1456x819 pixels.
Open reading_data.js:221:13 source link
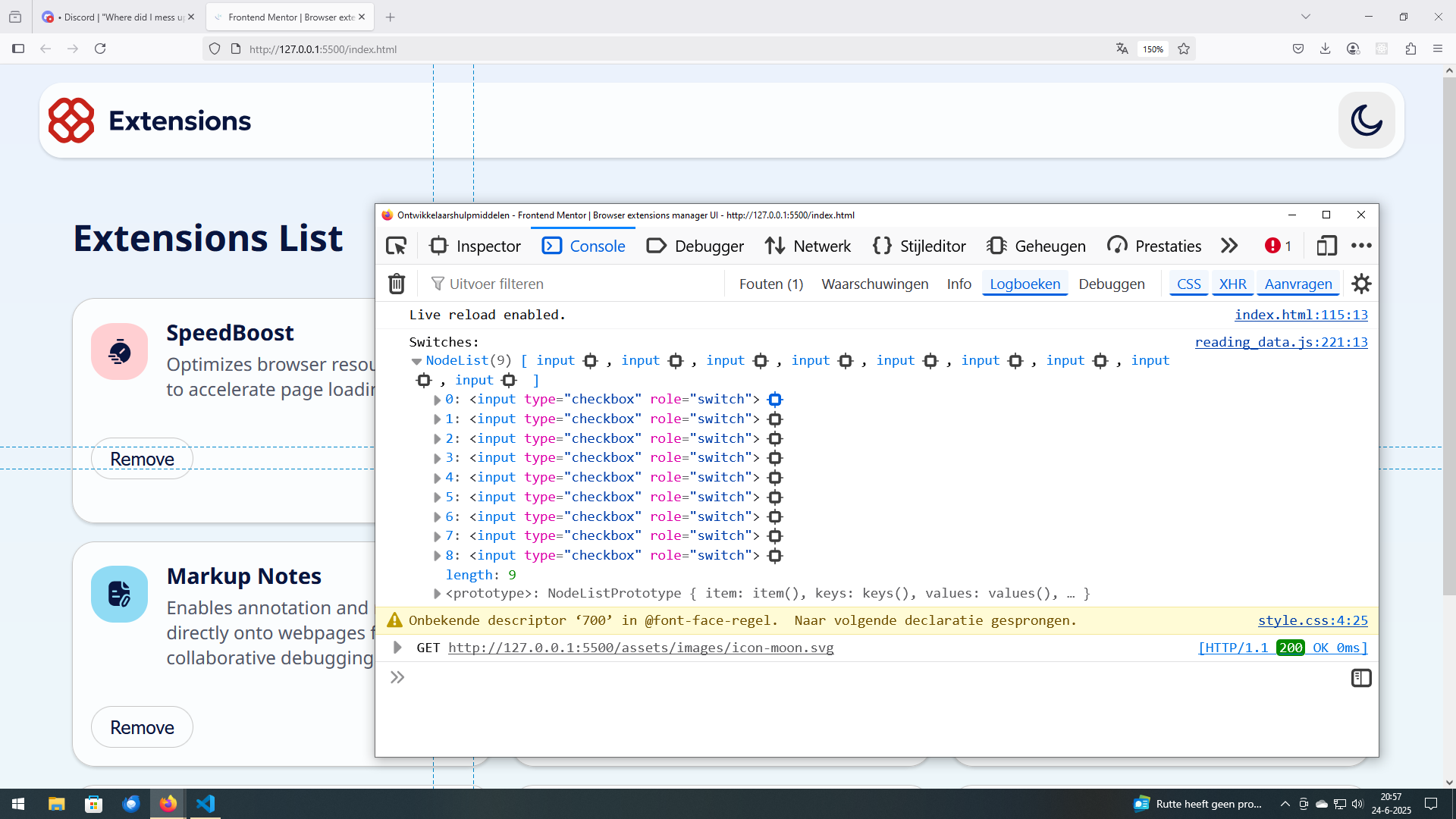tap(1281, 342)
